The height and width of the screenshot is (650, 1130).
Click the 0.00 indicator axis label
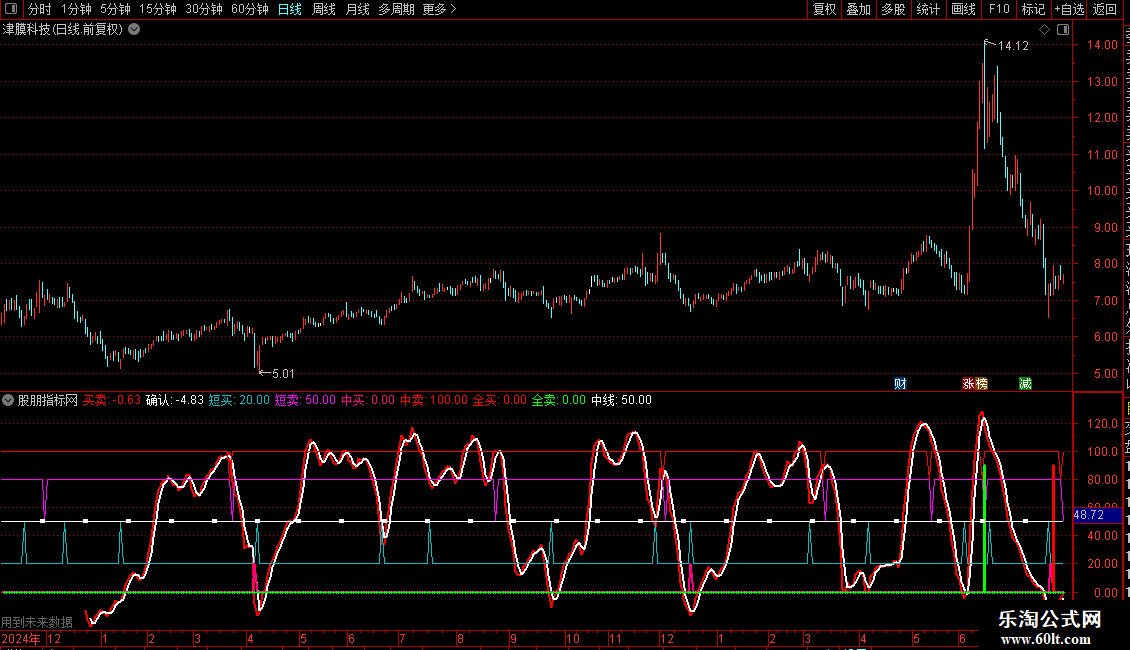tap(1105, 593)
